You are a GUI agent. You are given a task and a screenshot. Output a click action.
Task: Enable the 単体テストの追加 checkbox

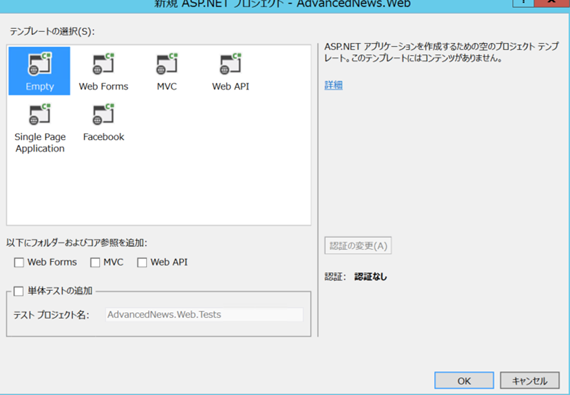coord(19,291)
